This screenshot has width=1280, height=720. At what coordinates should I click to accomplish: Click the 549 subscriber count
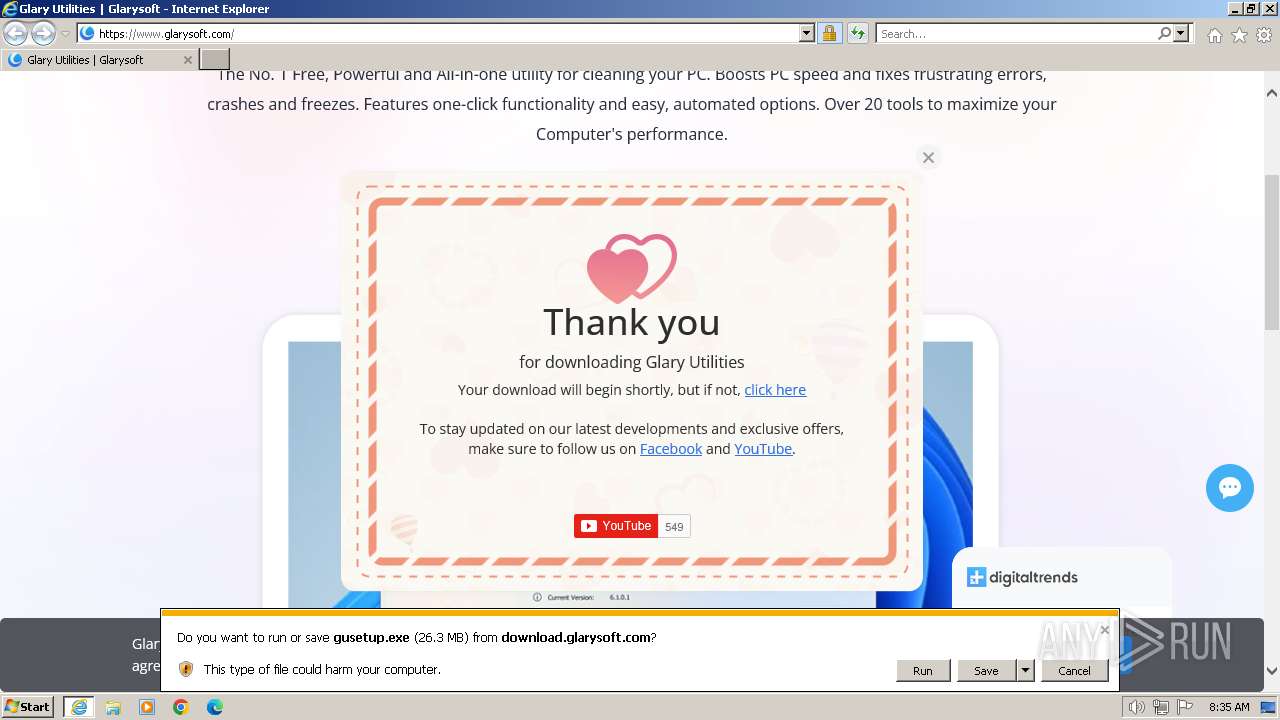pyautogui.click(x=674, y=527)
